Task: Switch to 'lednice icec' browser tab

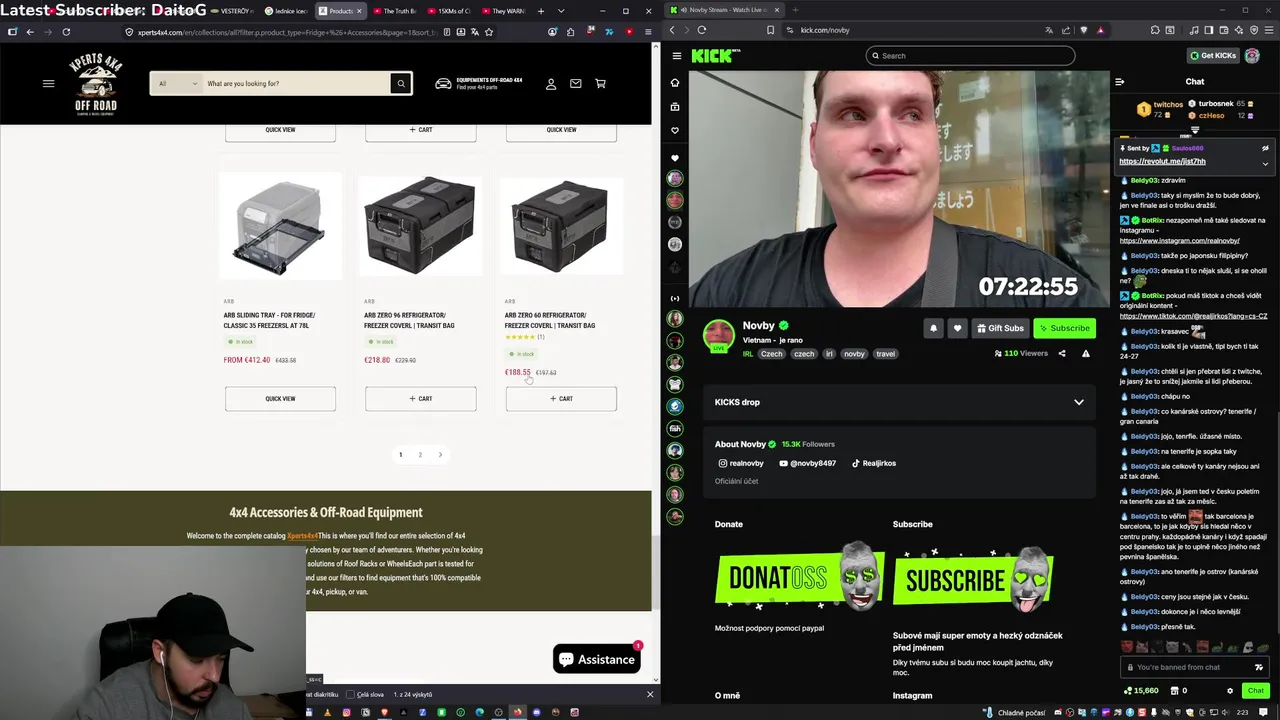Action: pyautogui.click(x=286, y=11)
